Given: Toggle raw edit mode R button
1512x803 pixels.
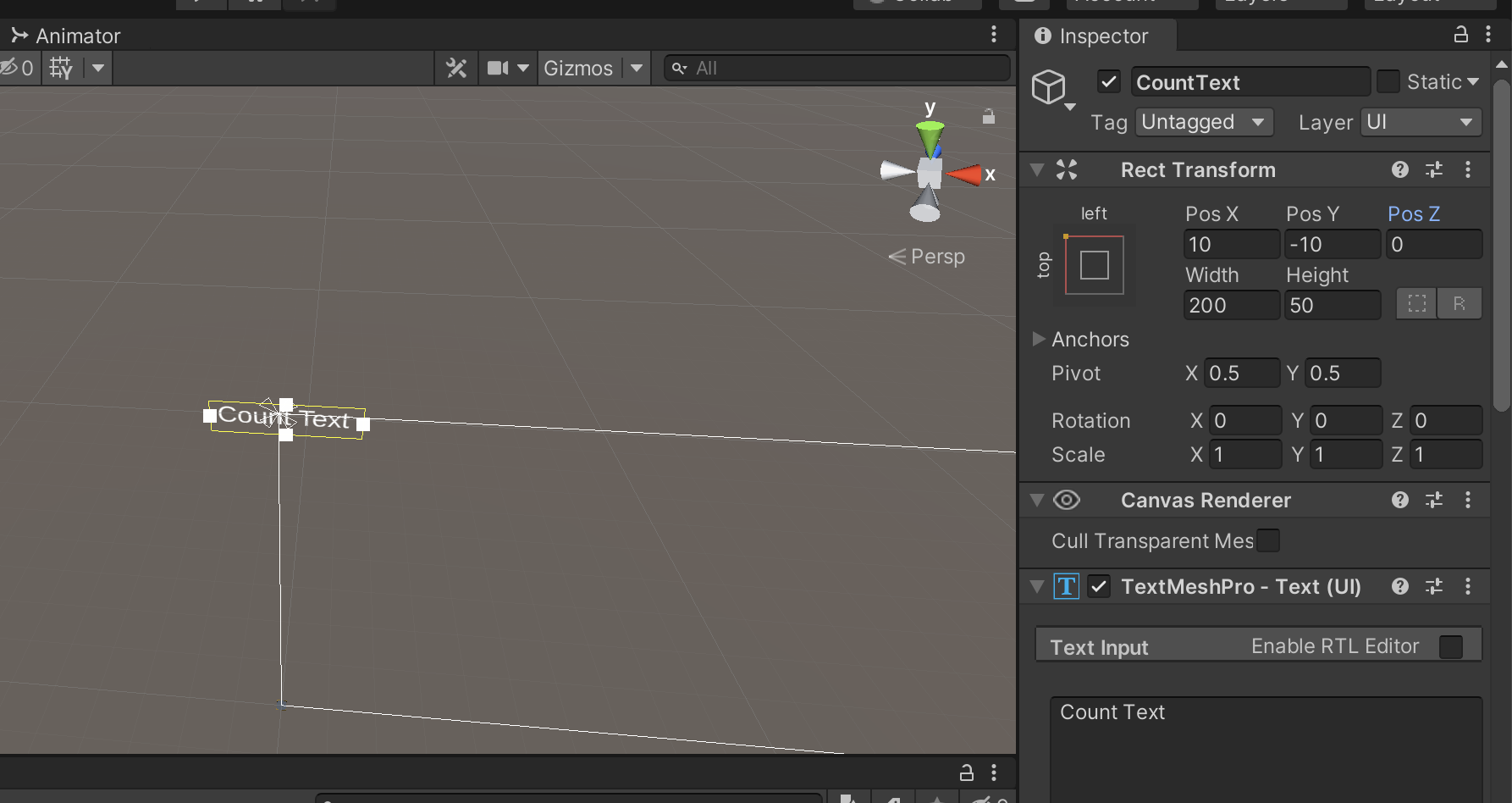Looking at the screenshot, I should click(1460, 303).
